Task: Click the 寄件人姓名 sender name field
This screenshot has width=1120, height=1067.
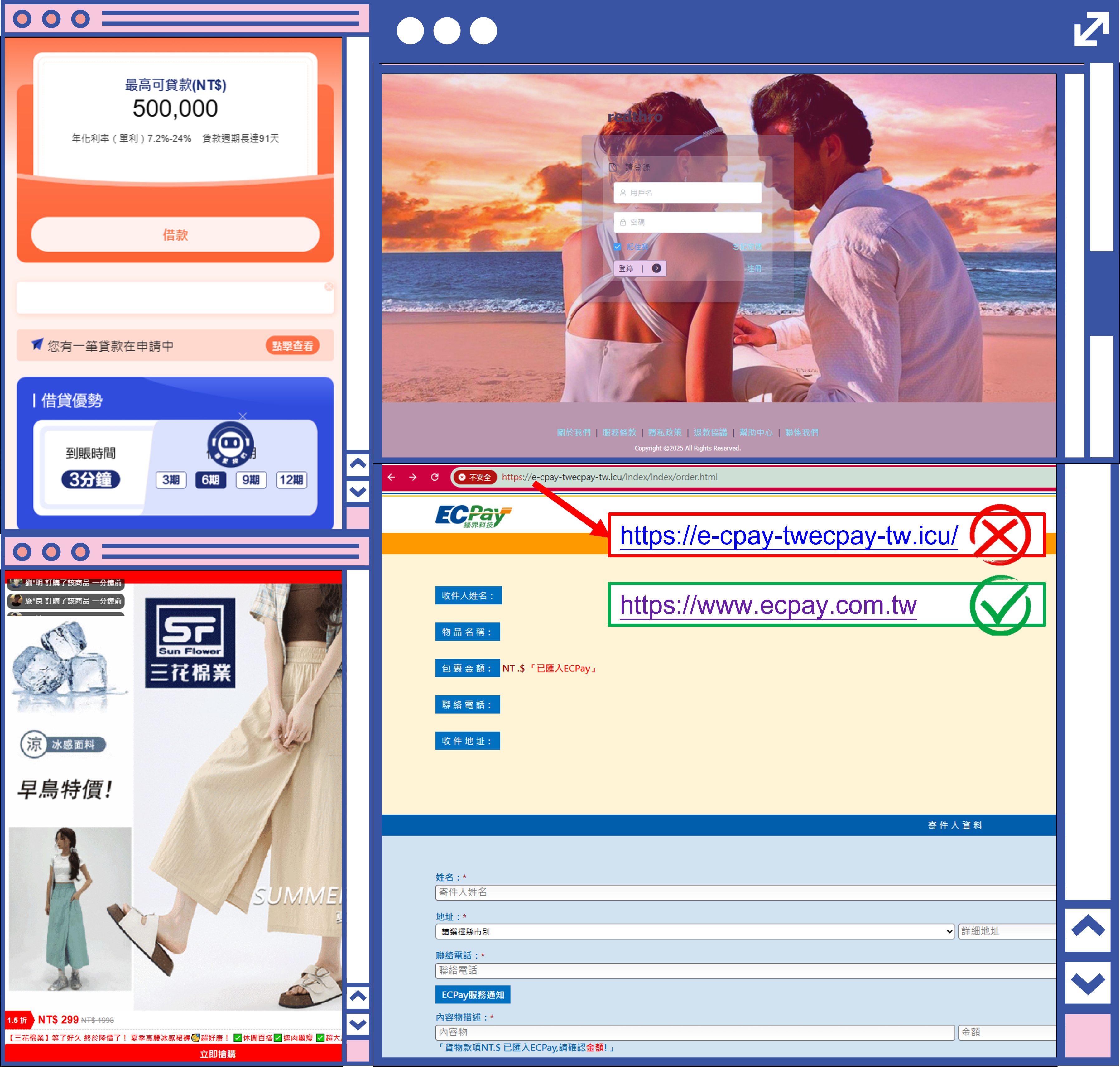Action: (x=745, y=892)
